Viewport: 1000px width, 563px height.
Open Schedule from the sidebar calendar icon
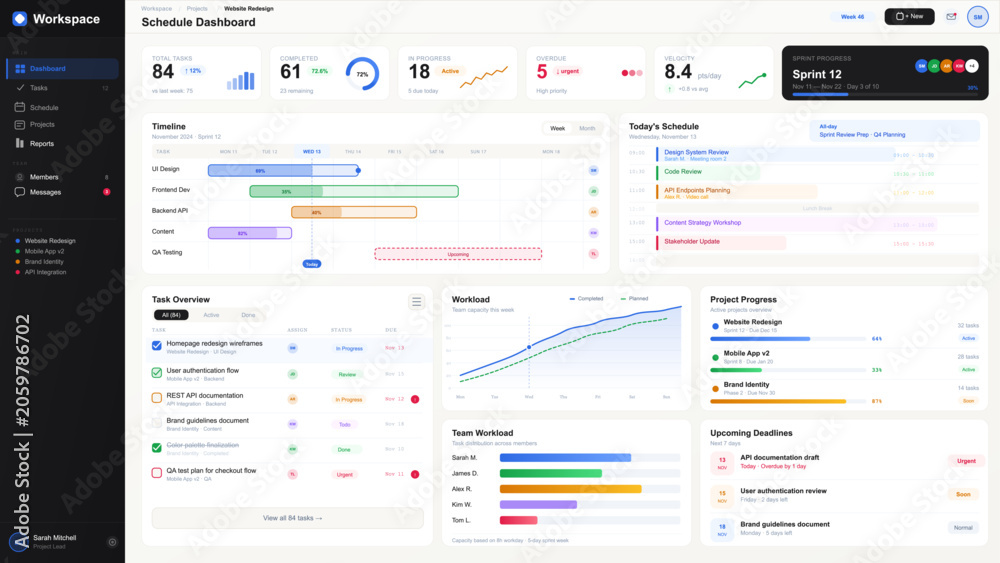20,107
